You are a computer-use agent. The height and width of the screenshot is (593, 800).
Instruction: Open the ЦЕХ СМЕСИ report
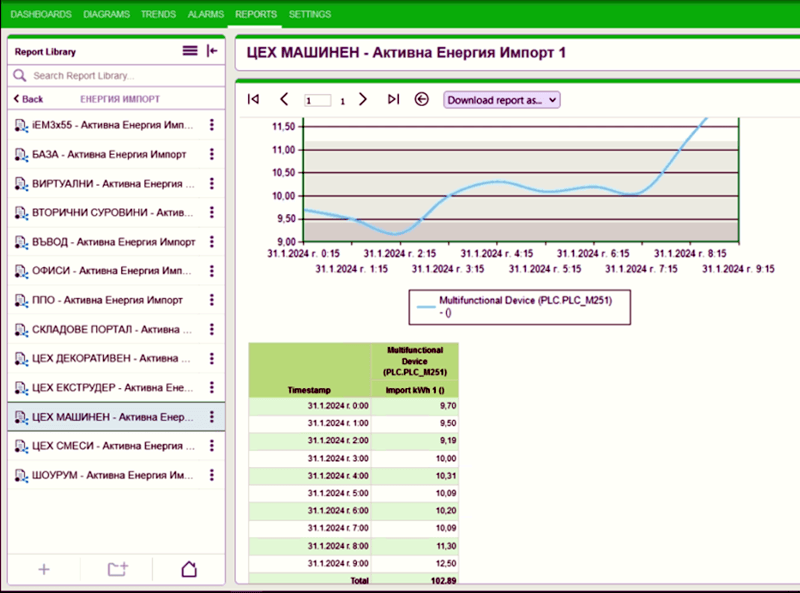113,446
